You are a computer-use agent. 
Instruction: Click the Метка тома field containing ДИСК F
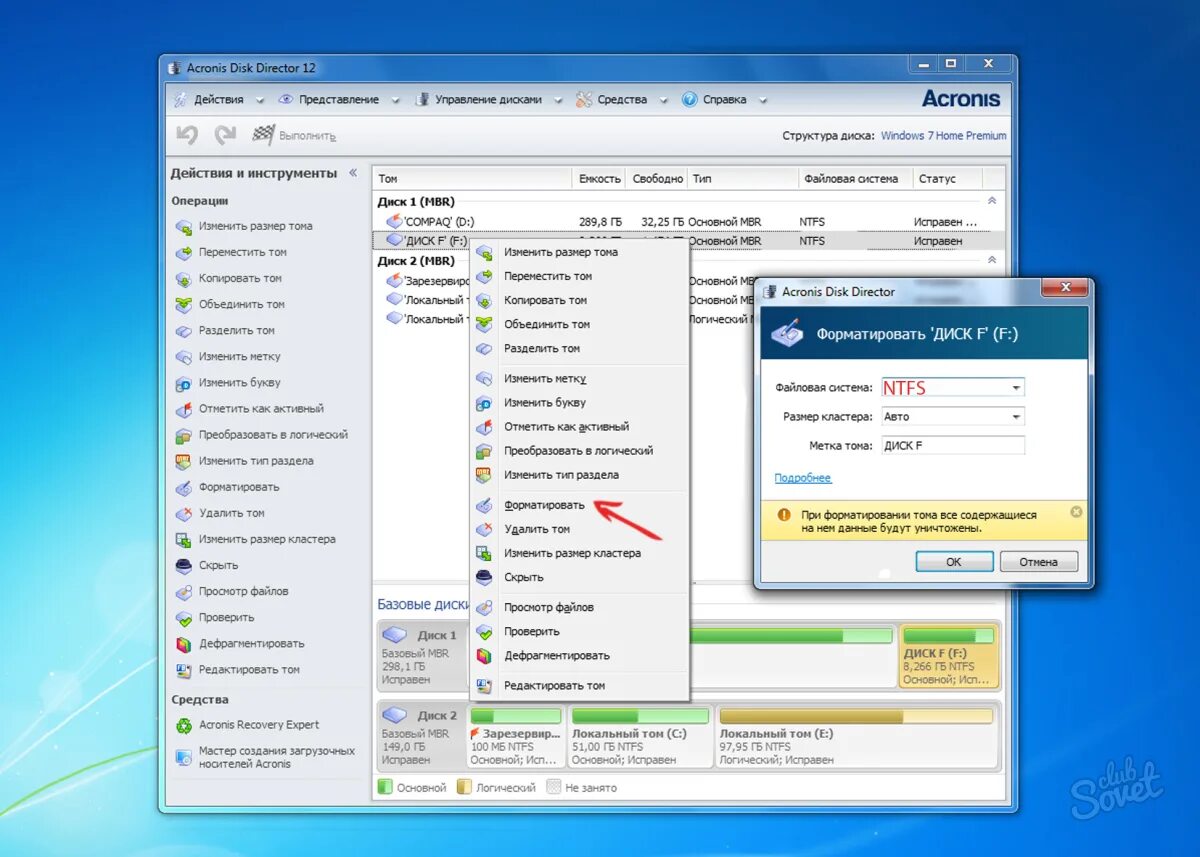[952, 446]
